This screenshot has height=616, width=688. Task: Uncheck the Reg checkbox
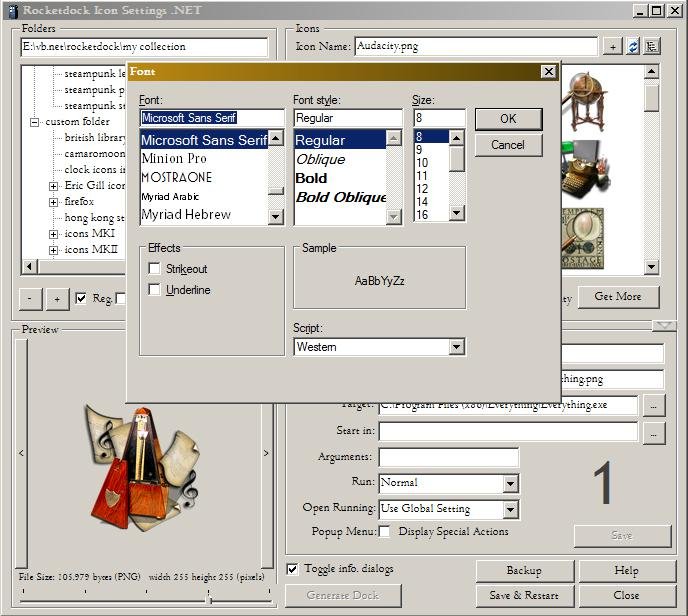point(81,298)
